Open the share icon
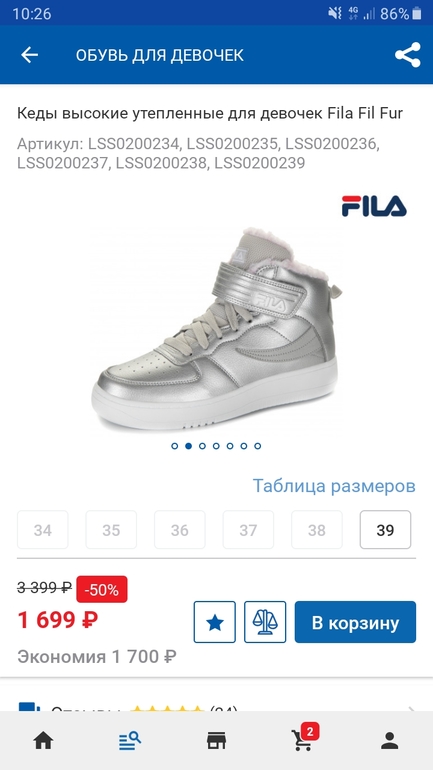This screenshot has height=770, width=433. pos(407,55)
